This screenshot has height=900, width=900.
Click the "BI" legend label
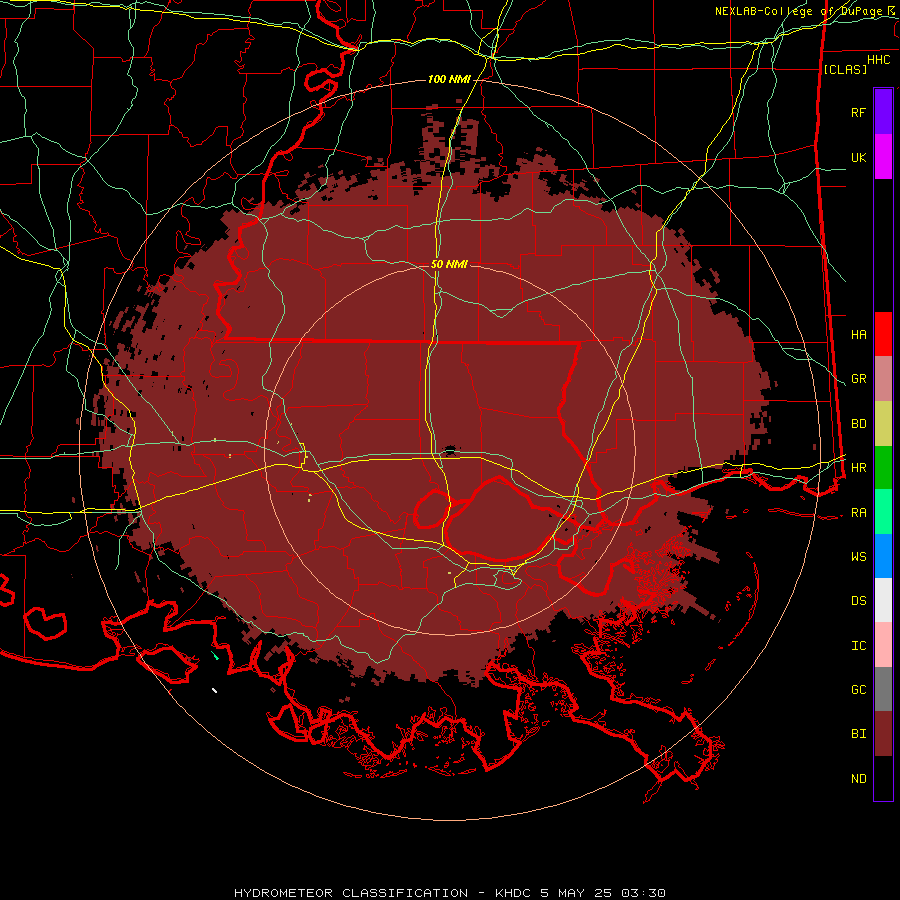[x=858, y=734]
